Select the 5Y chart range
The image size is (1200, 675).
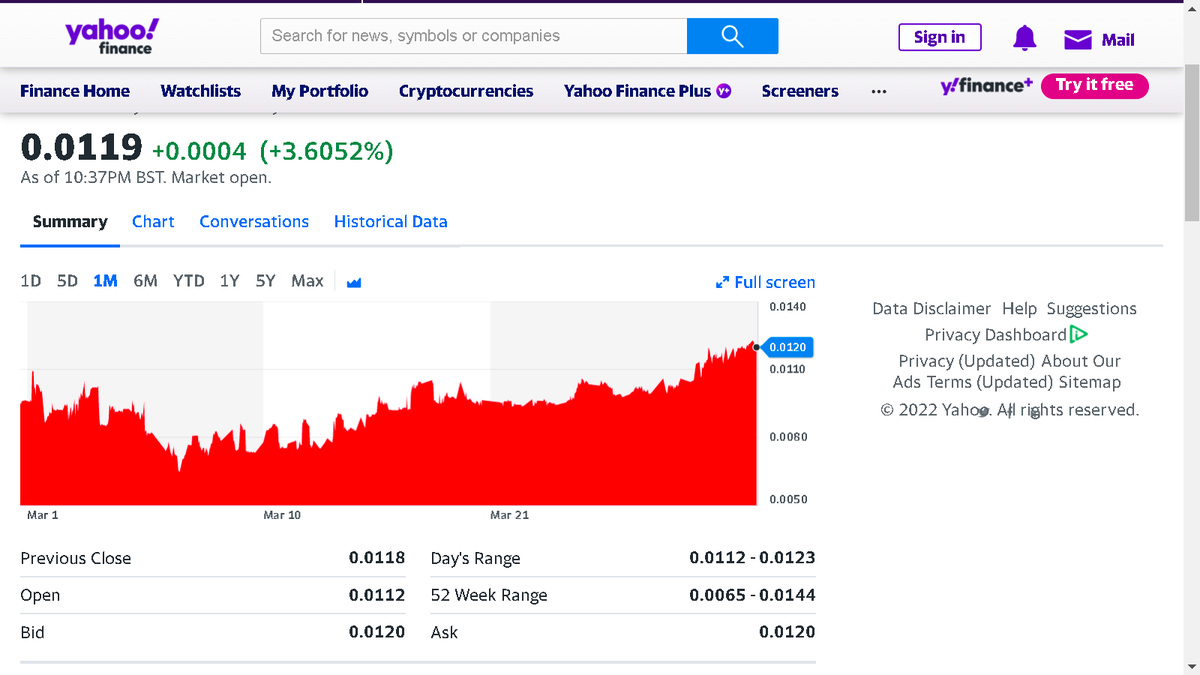point(265,281)
